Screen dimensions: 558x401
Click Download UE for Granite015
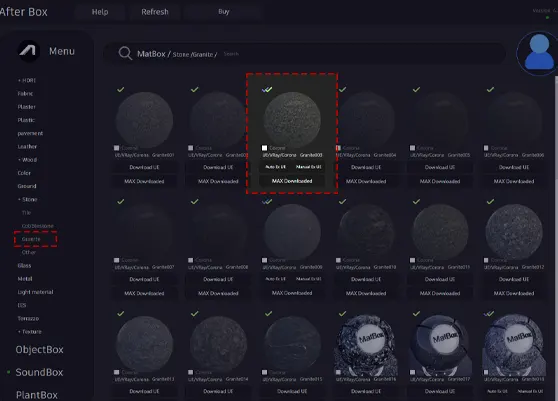[292, 391]
